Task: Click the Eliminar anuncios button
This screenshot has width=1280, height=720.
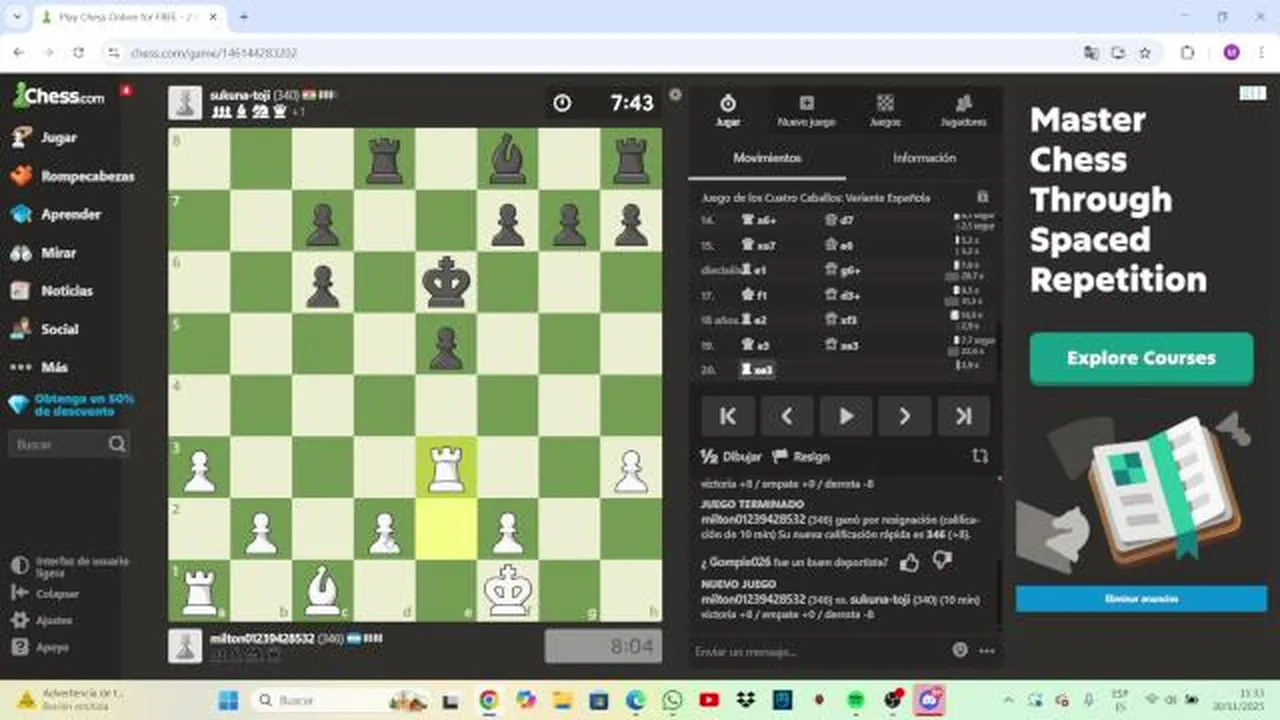Action: click(x=1141, y=598)
